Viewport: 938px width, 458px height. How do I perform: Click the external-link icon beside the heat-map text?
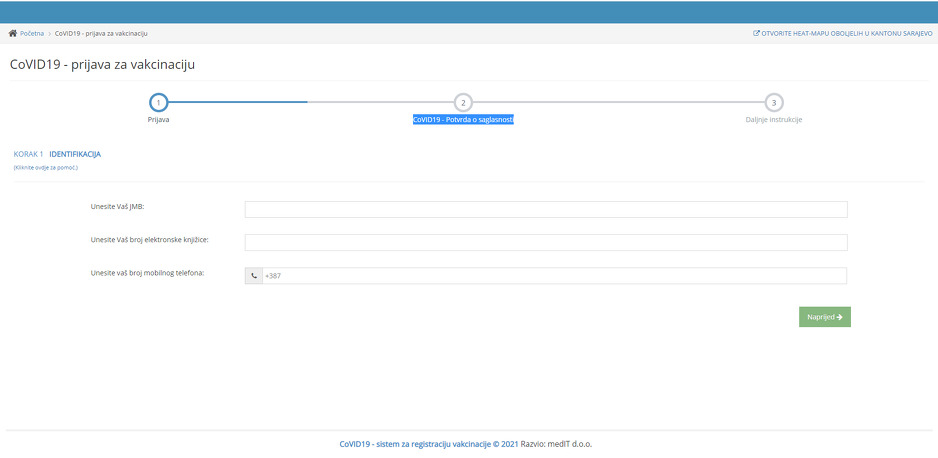pos(756,33)
